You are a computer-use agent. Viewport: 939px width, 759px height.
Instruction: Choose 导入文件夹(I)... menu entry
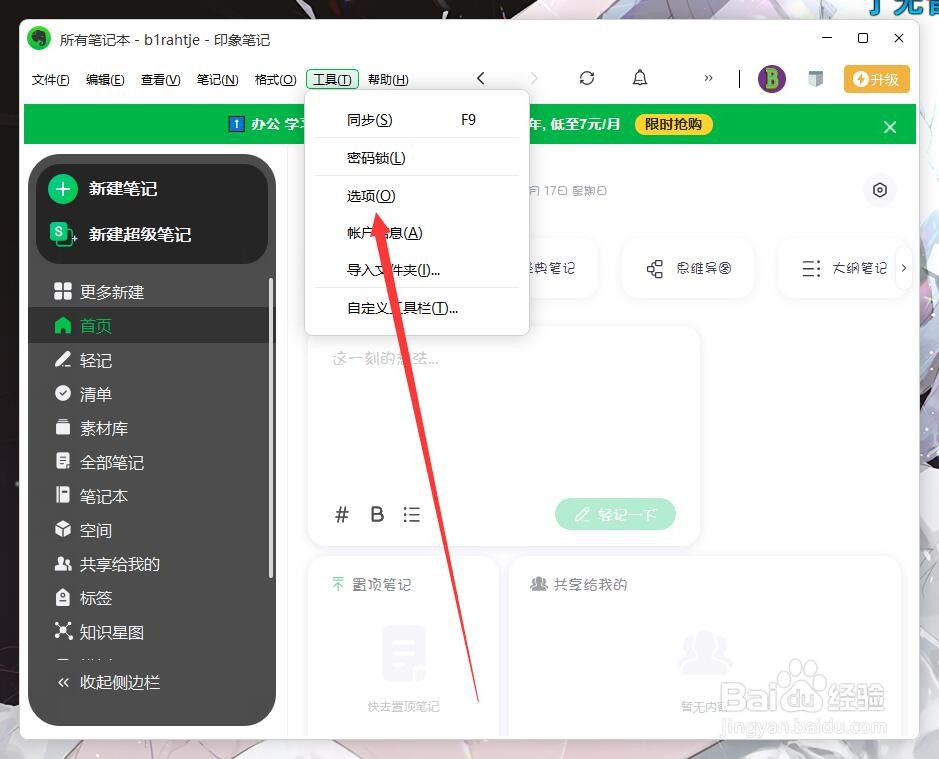[x=417, y=270]
